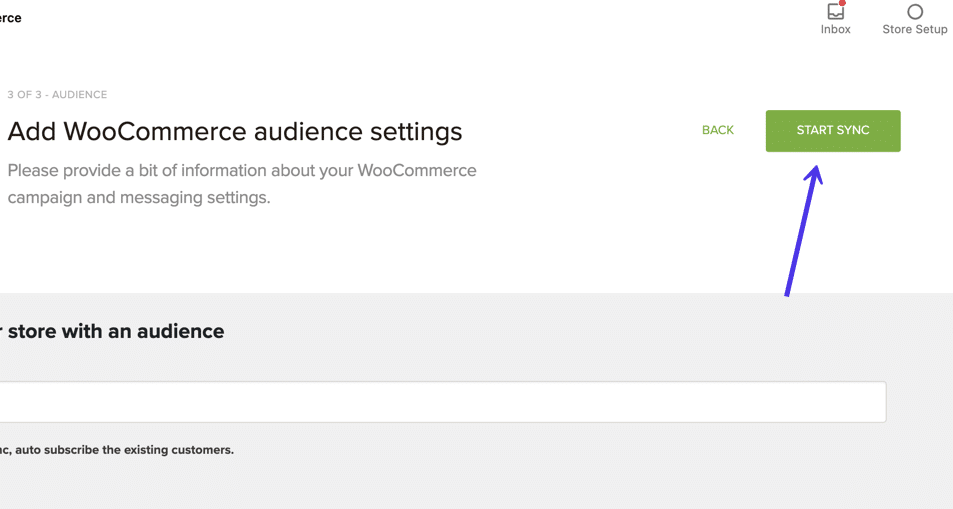This screenshot has width=953, height=509.
Task: Click the Store Setup circle icon
Action: pyautogui.click(x=915, y=12)
